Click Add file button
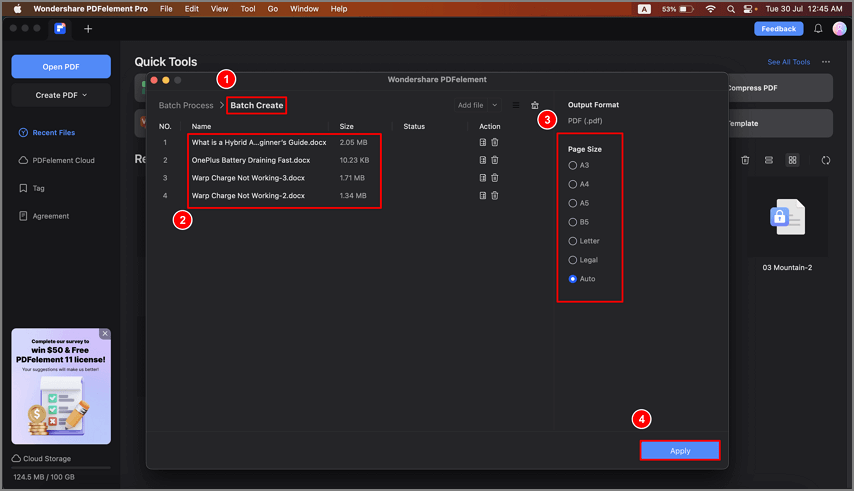Screen dimensions: 854x491 pyautogui.click(x=471, y=105)
